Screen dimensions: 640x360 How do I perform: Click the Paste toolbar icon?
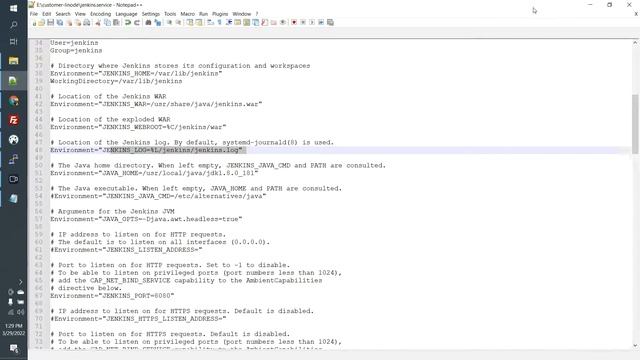pos(116,23)
